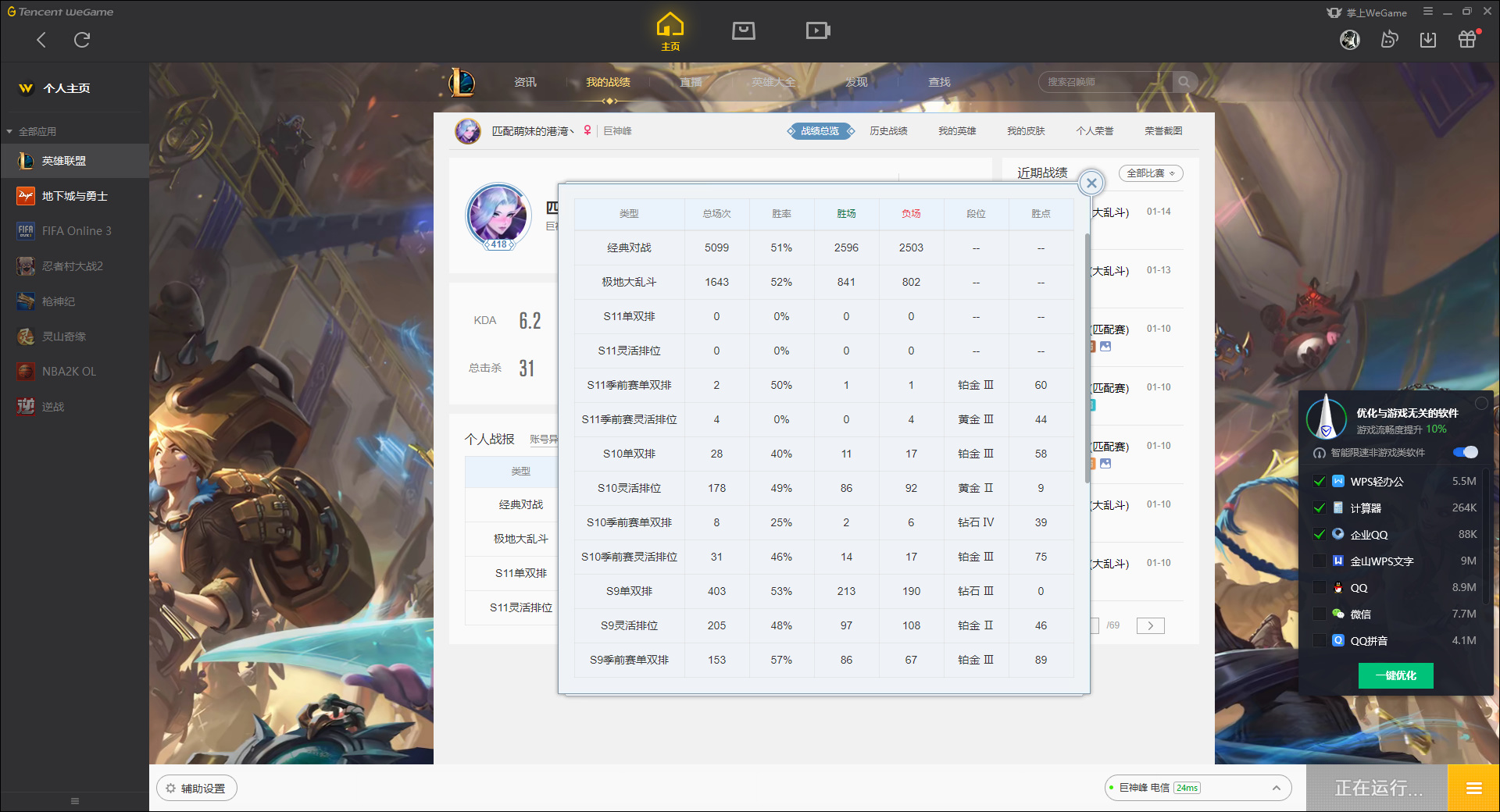Image resolution: width=1500 pixels, height=812 pixels.
Task: Open the 查找 tab
Action: 939,82
